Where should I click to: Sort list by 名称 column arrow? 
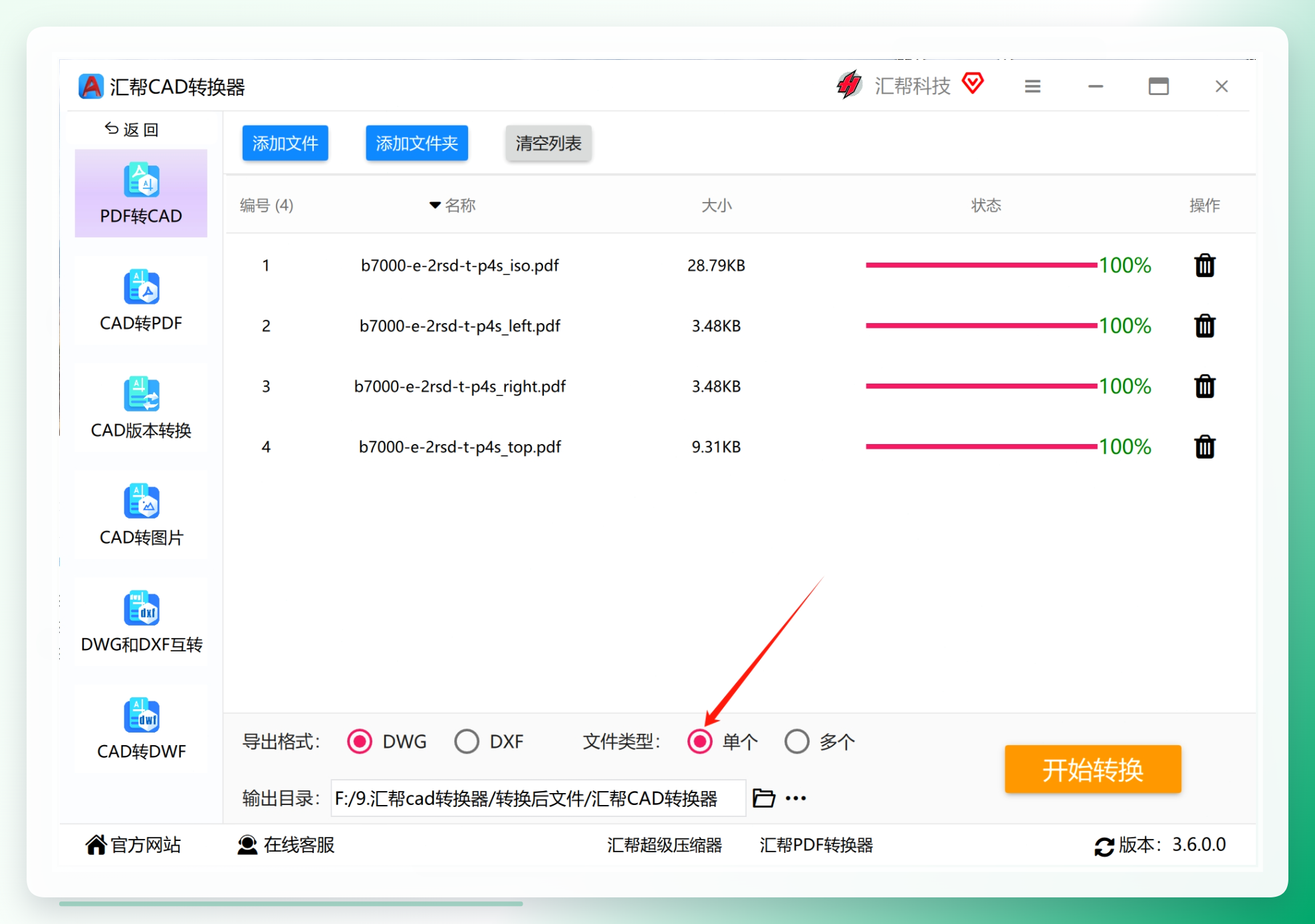click(x=435, y=205)
